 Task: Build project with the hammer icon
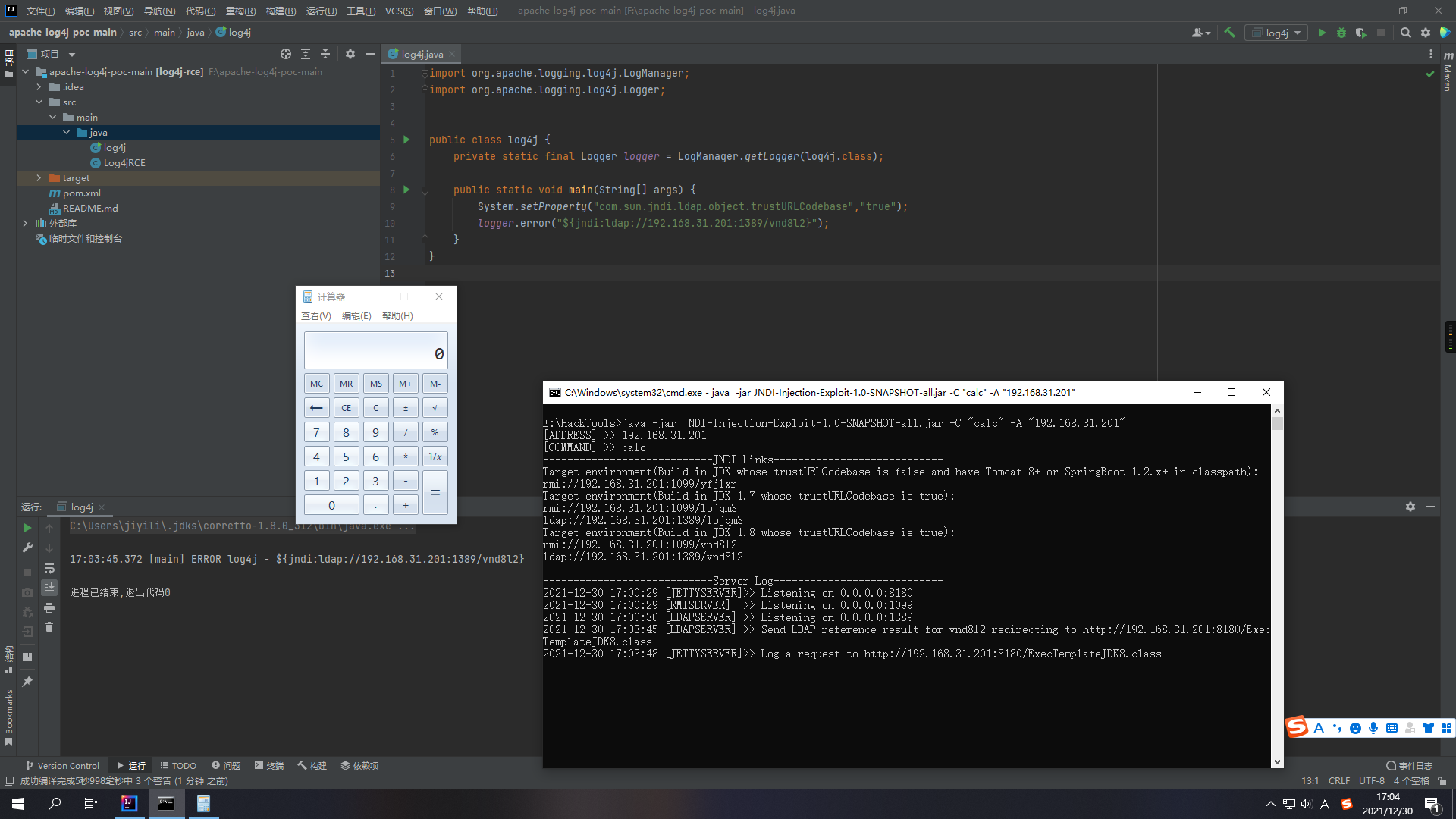click(1229, 33)
